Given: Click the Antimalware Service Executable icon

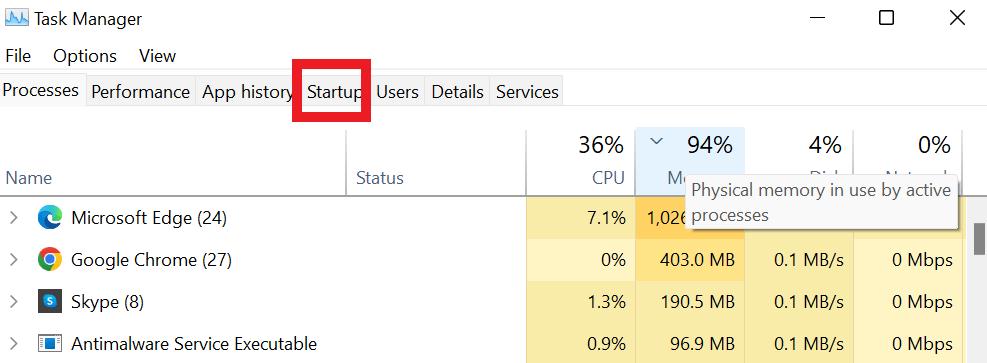Looking at the screenshot, I should coord(50,343).
